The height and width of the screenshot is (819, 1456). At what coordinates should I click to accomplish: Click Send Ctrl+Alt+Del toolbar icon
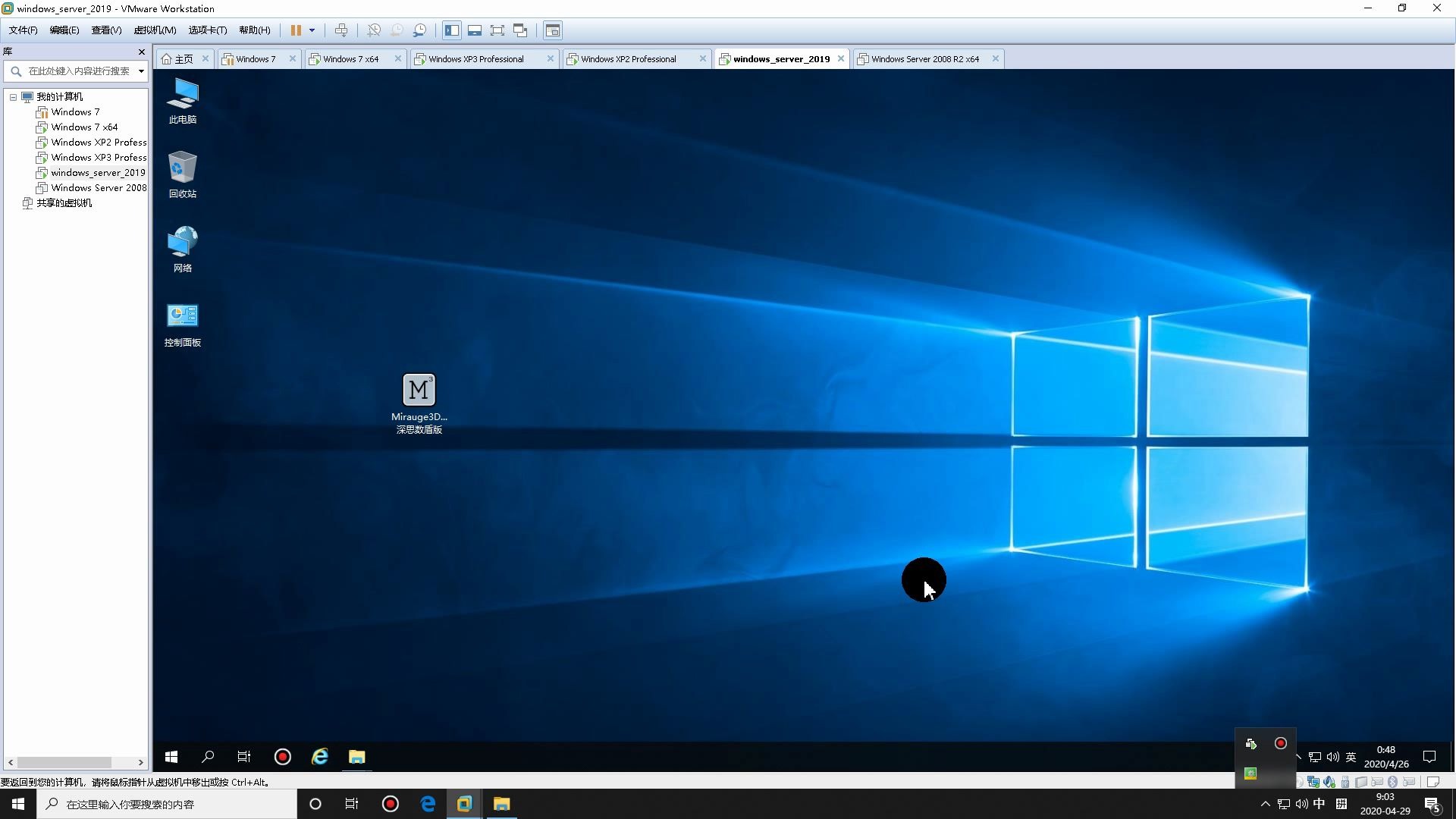(x=341, y=30)
